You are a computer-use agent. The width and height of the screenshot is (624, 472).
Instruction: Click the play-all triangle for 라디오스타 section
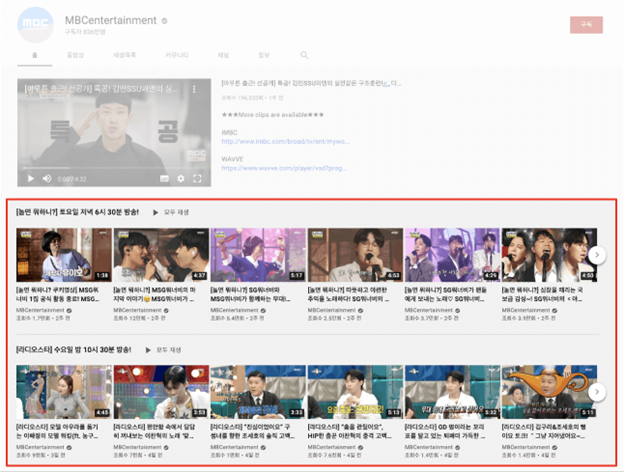[x=148, y=350]
